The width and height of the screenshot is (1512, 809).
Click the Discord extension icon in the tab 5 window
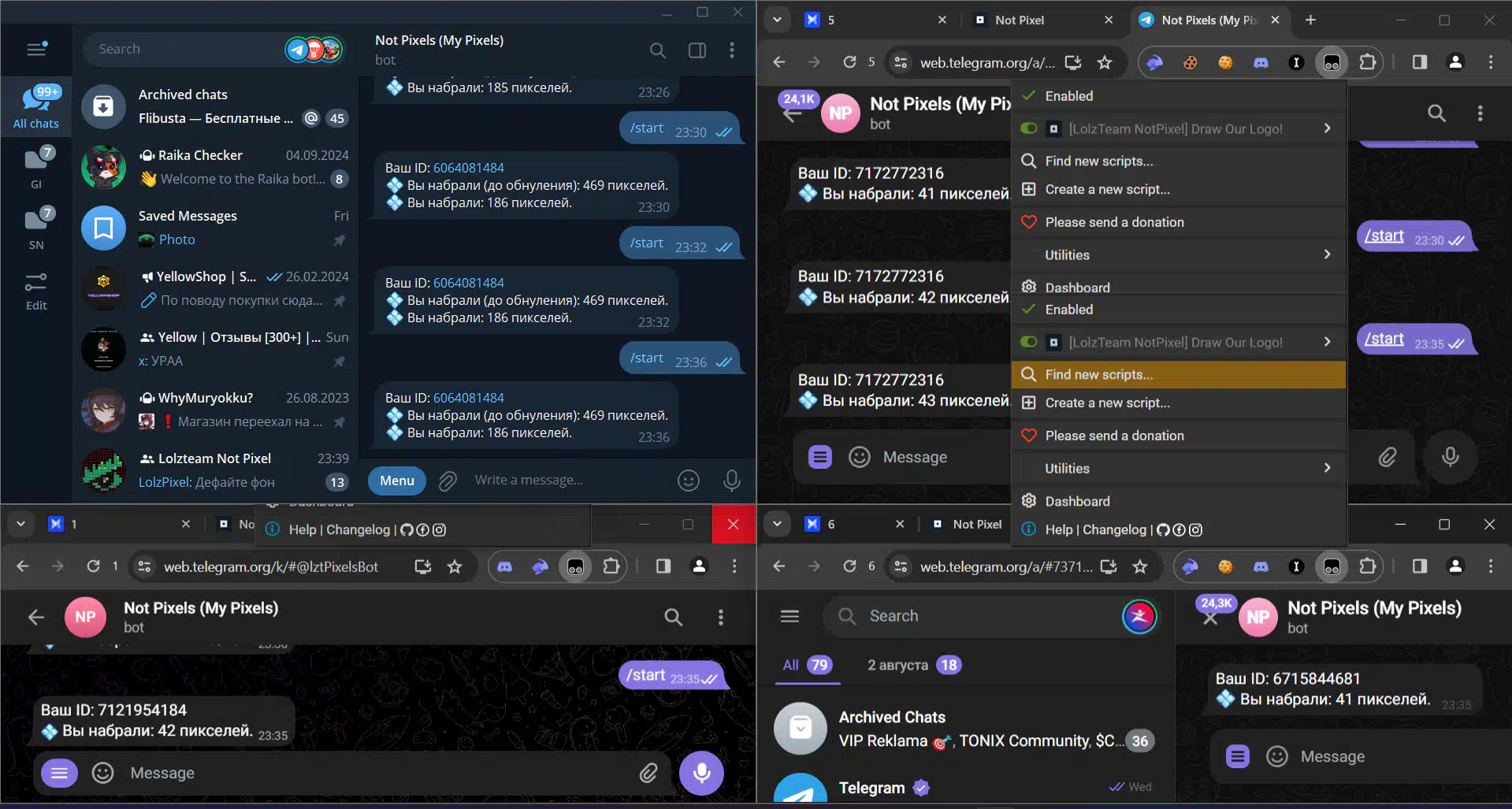pos(1261,62)
